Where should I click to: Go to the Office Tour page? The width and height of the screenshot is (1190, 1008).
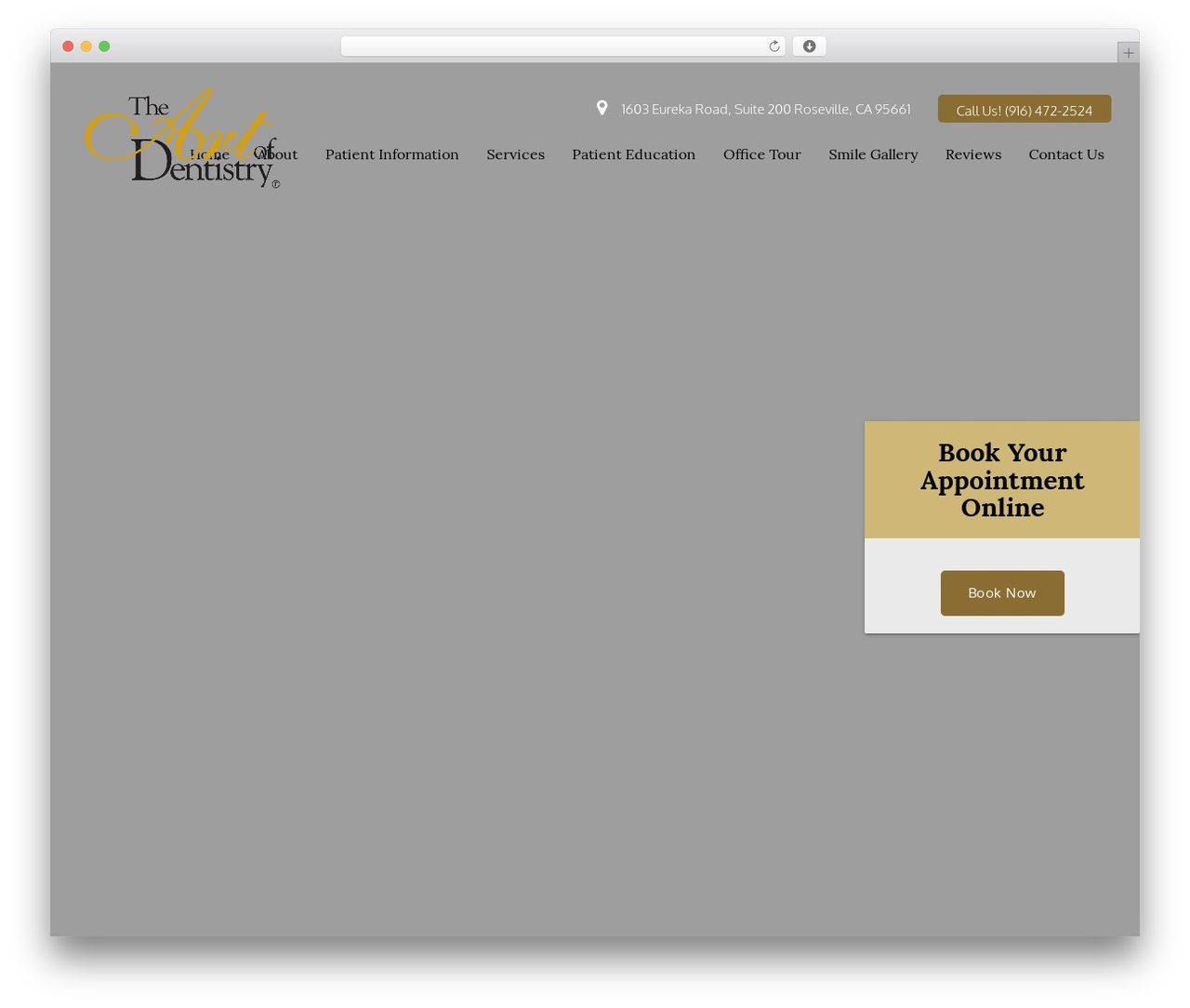tap(761, 154)
